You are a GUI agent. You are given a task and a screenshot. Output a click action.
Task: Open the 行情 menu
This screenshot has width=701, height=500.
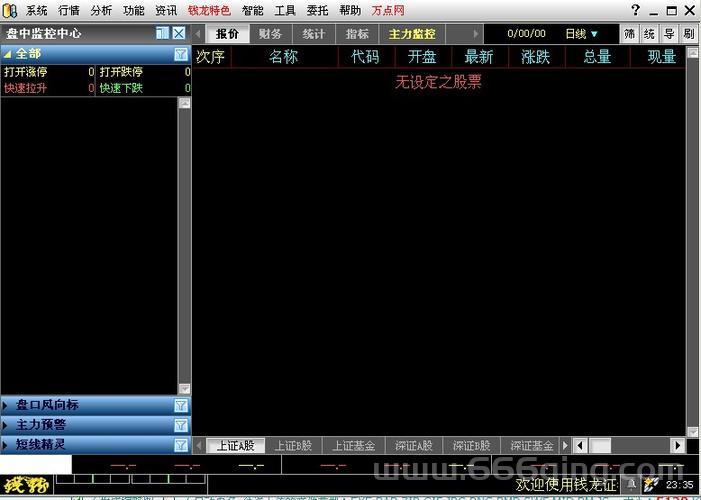(x=69, y=10)
